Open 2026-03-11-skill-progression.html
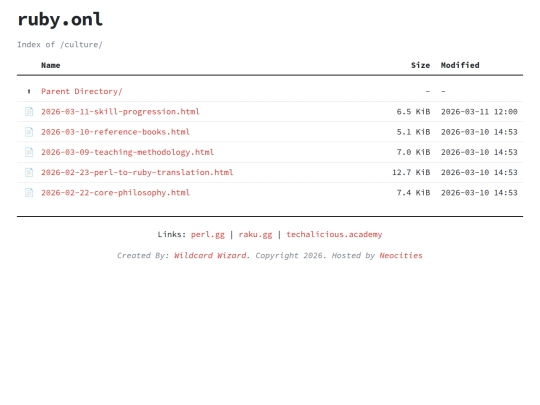 (x=120, y=112)
